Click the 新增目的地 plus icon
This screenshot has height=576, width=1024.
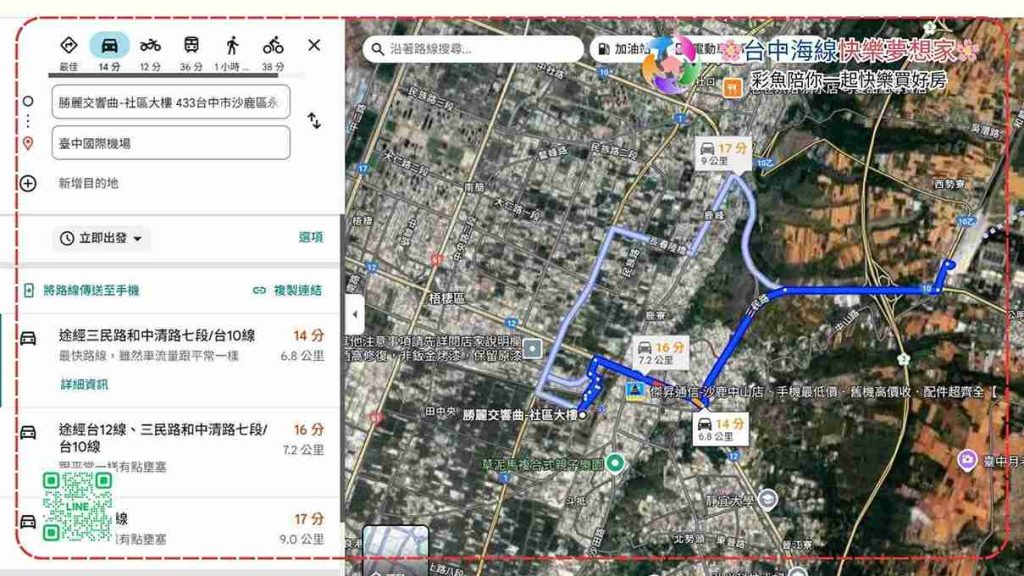(28, 183)
